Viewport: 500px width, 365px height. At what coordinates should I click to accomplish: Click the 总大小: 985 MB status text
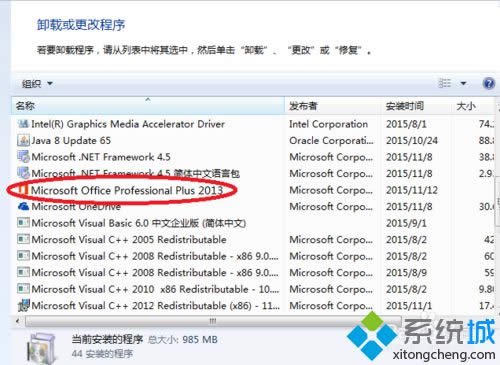point(183,340)
